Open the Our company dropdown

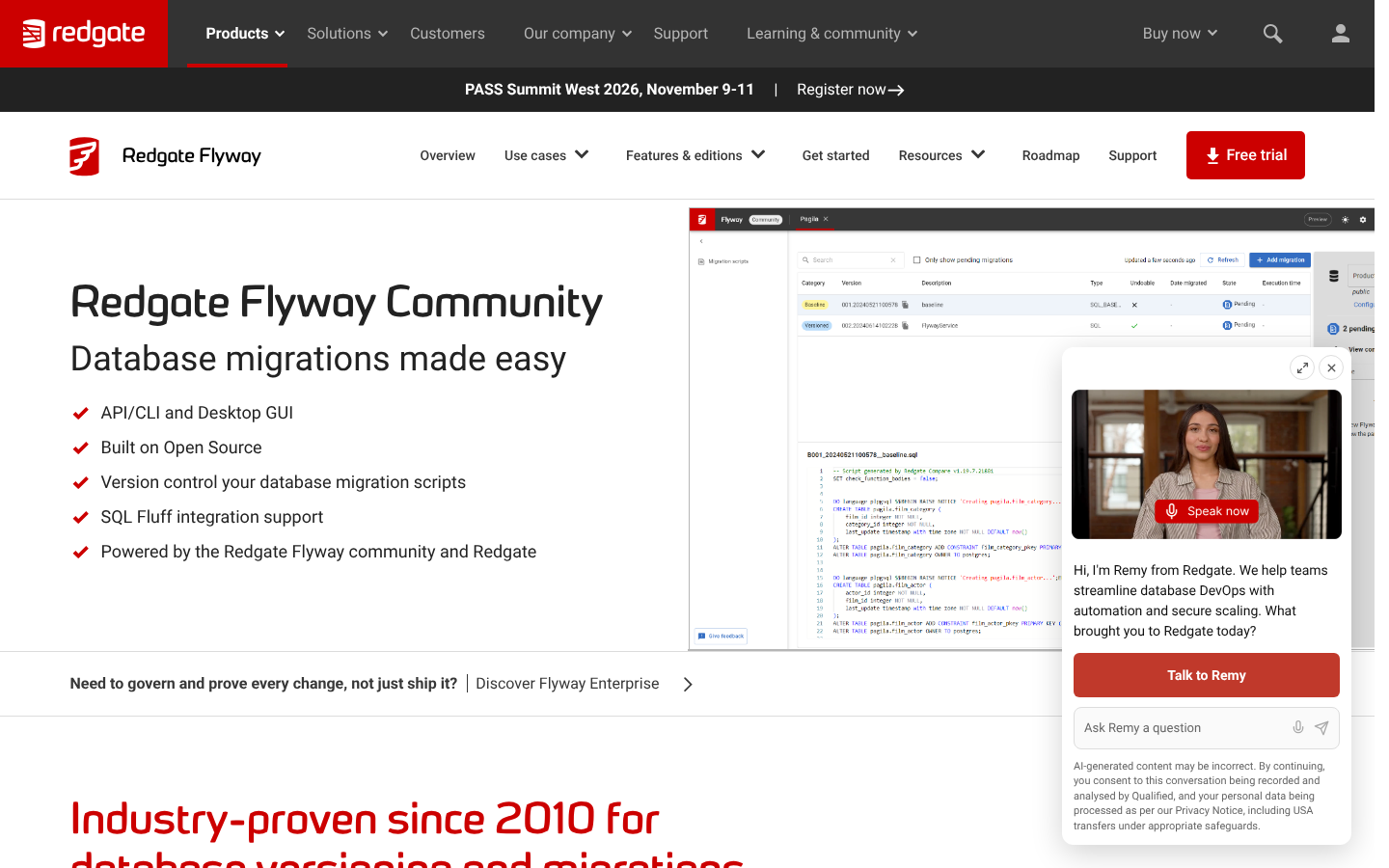[578, 34]
